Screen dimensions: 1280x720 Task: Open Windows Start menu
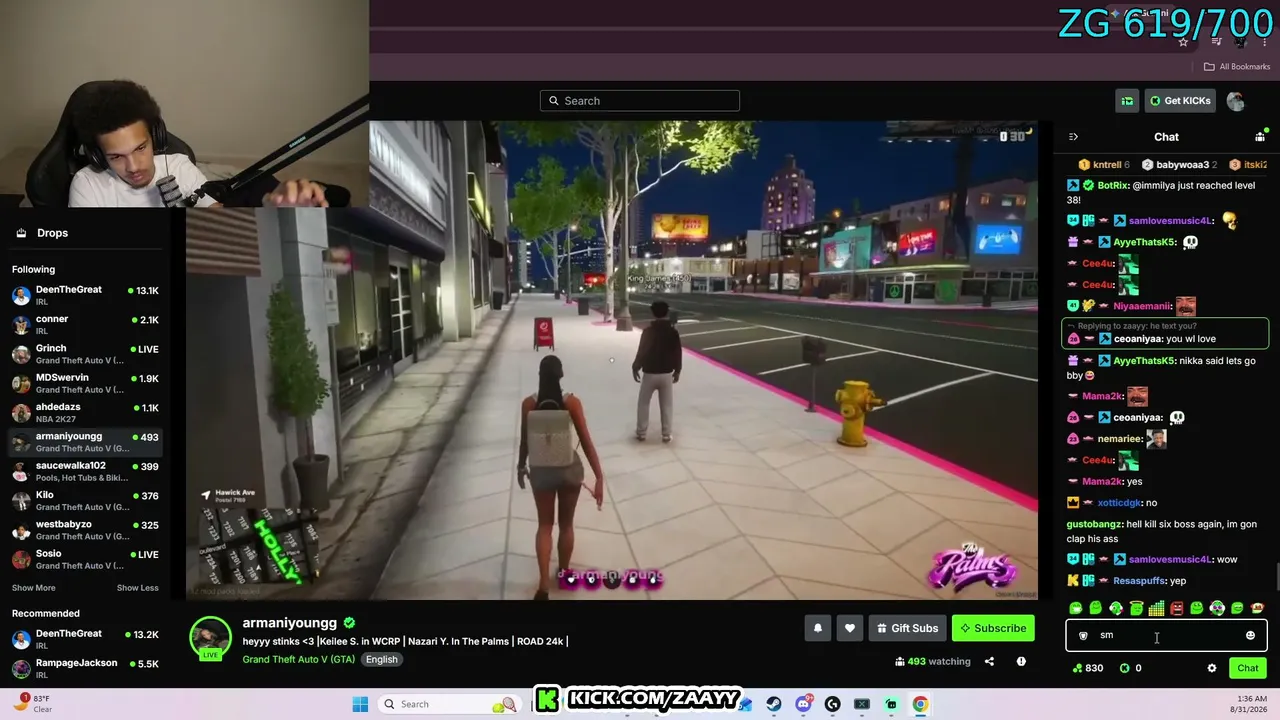[x=360, y=704]
